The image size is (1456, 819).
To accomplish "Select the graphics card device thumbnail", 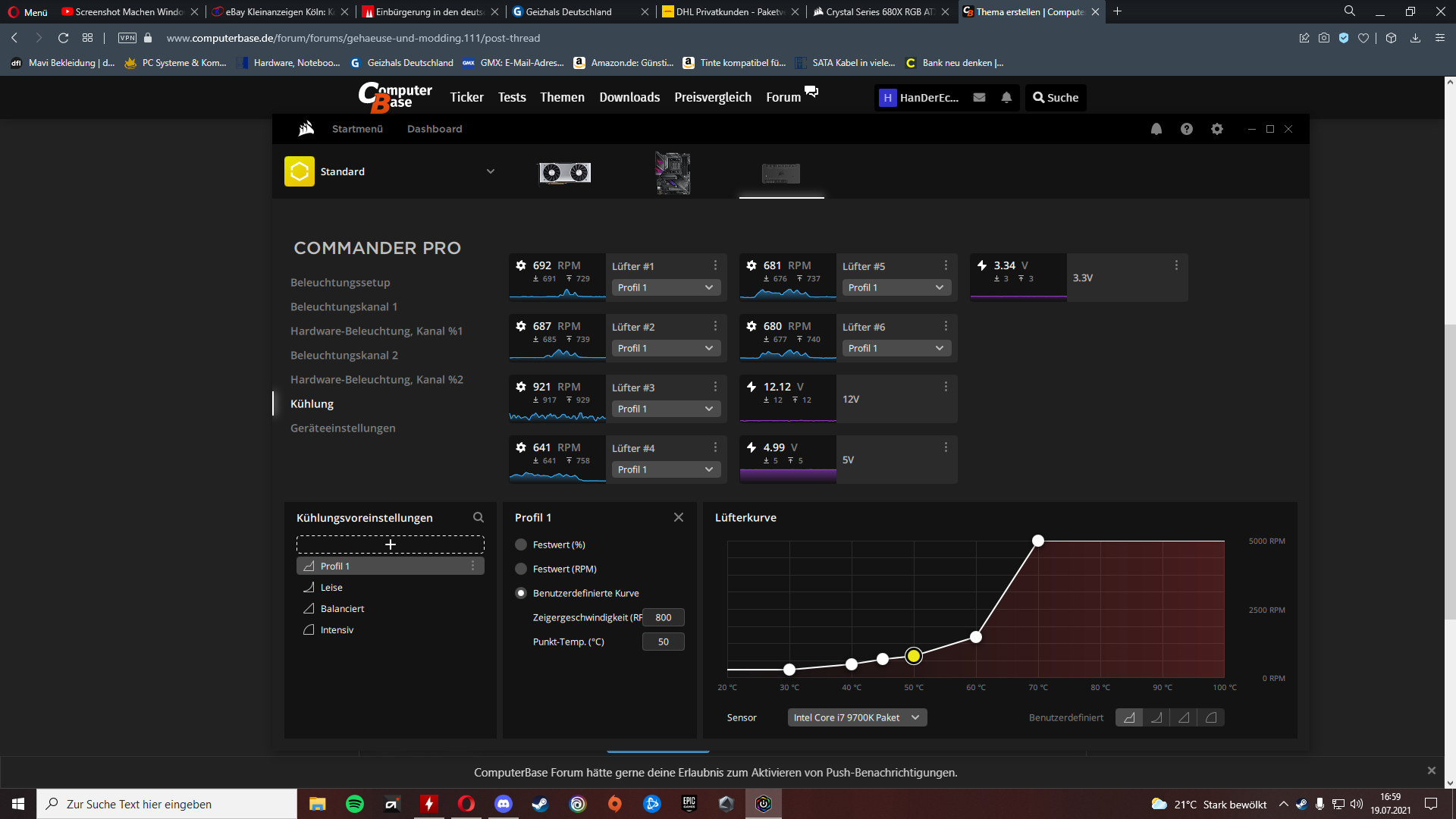I will click(564, 173).
